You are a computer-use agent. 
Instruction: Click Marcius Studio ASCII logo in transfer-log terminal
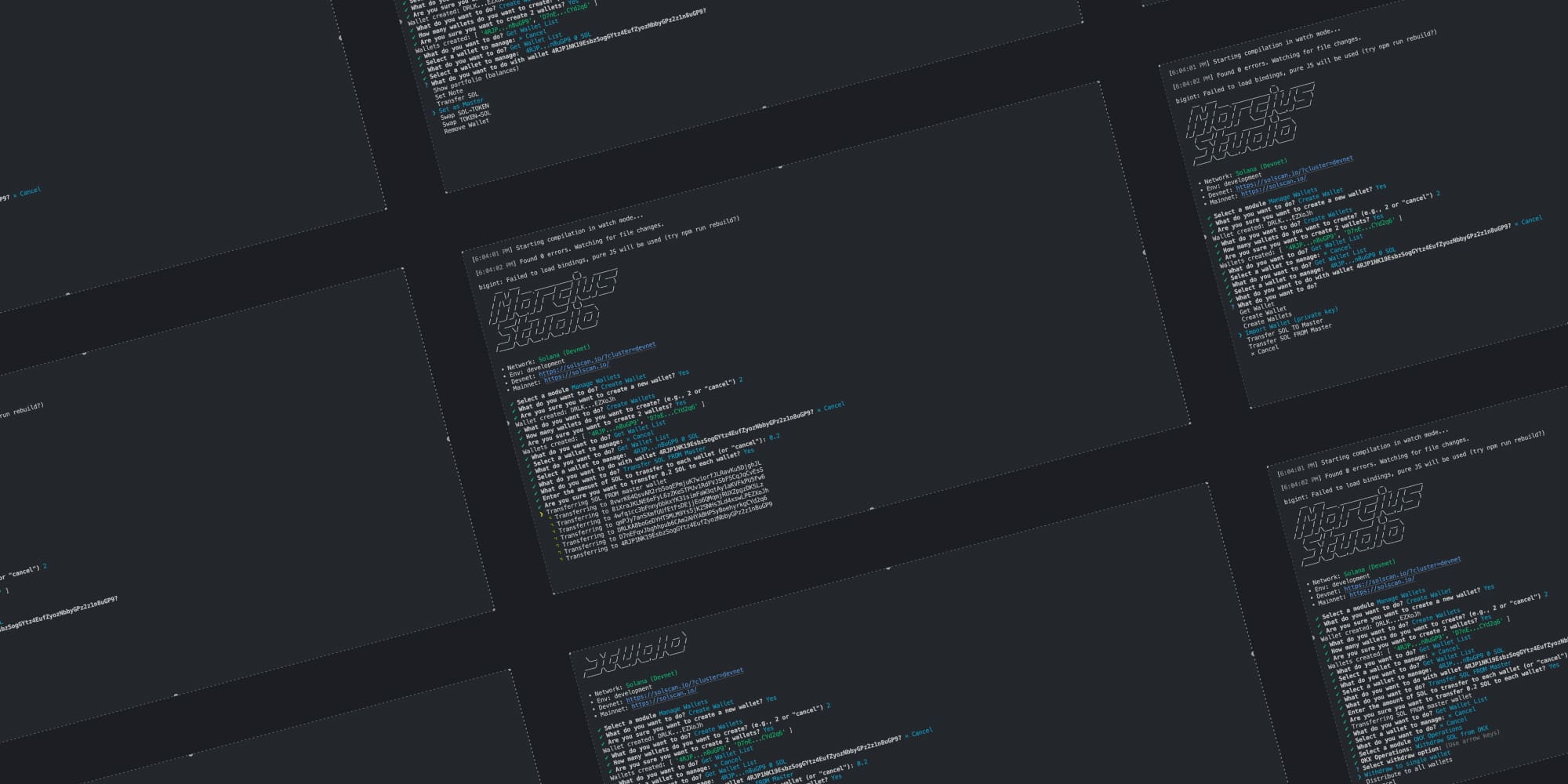tap(553, 310)
